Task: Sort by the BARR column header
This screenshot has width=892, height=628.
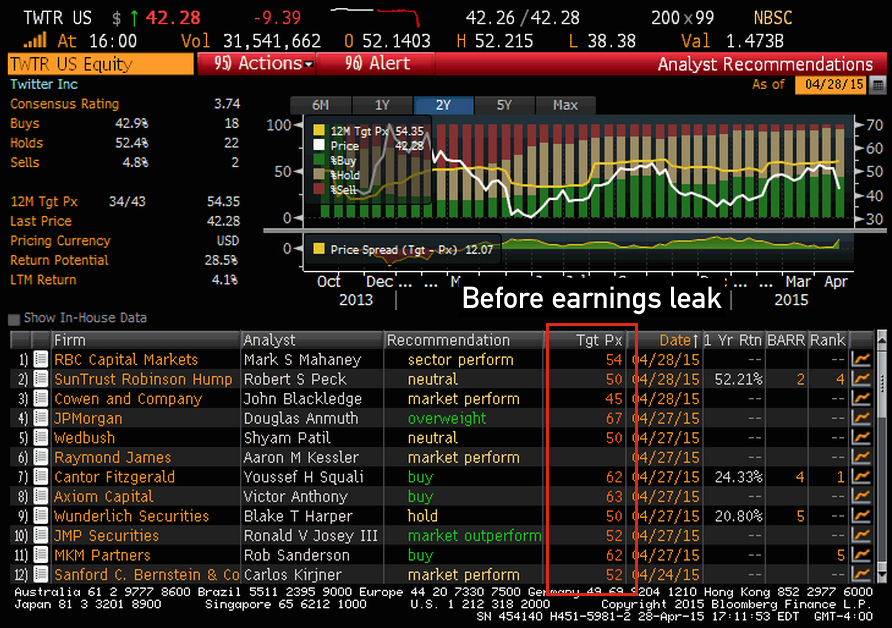Action: coord(786,340)
